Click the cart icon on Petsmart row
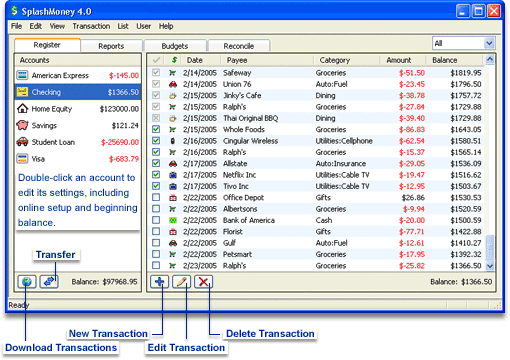 [172, 254]
